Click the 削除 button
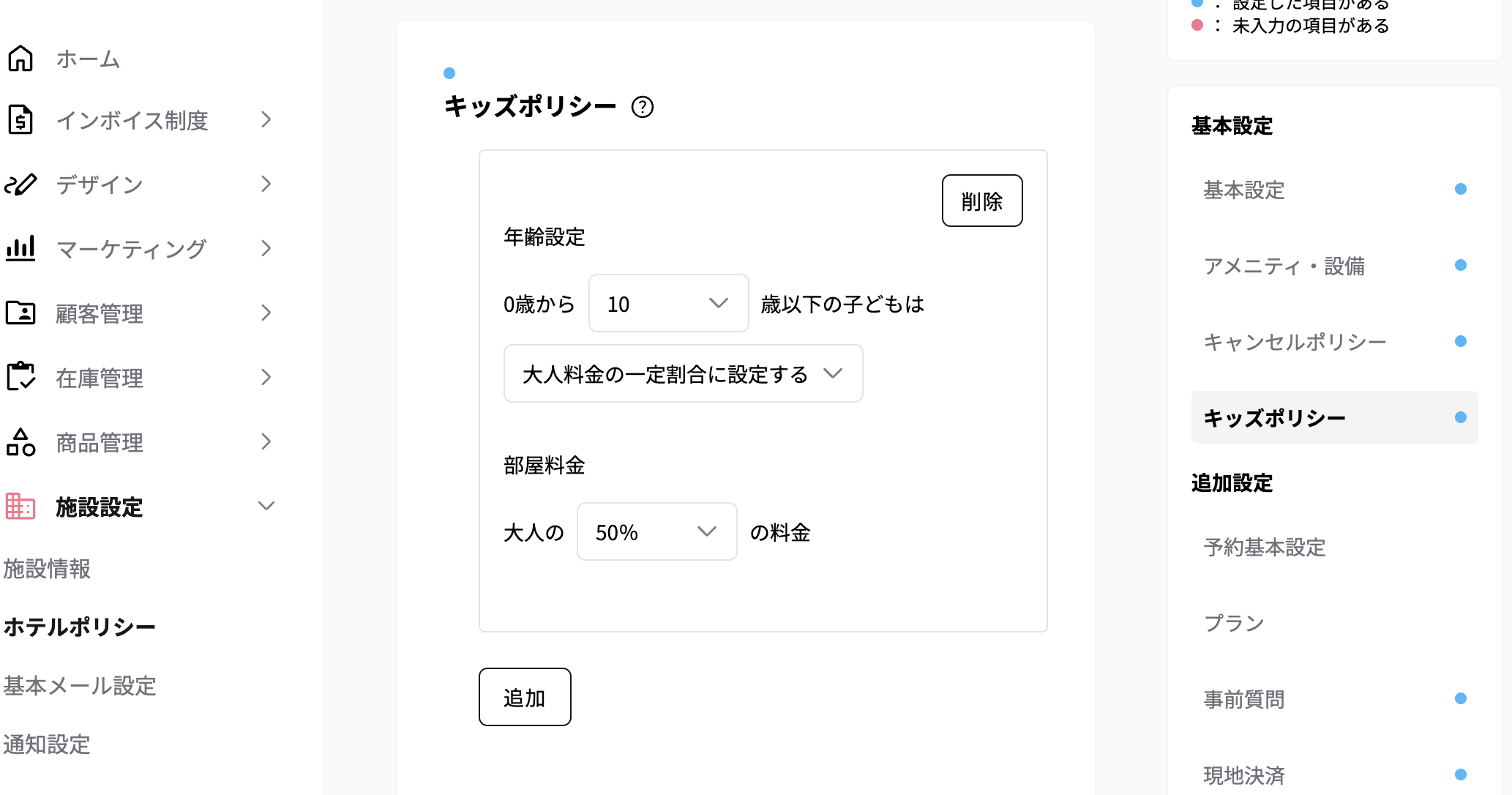1512x795 pixels. pos(981,201)
